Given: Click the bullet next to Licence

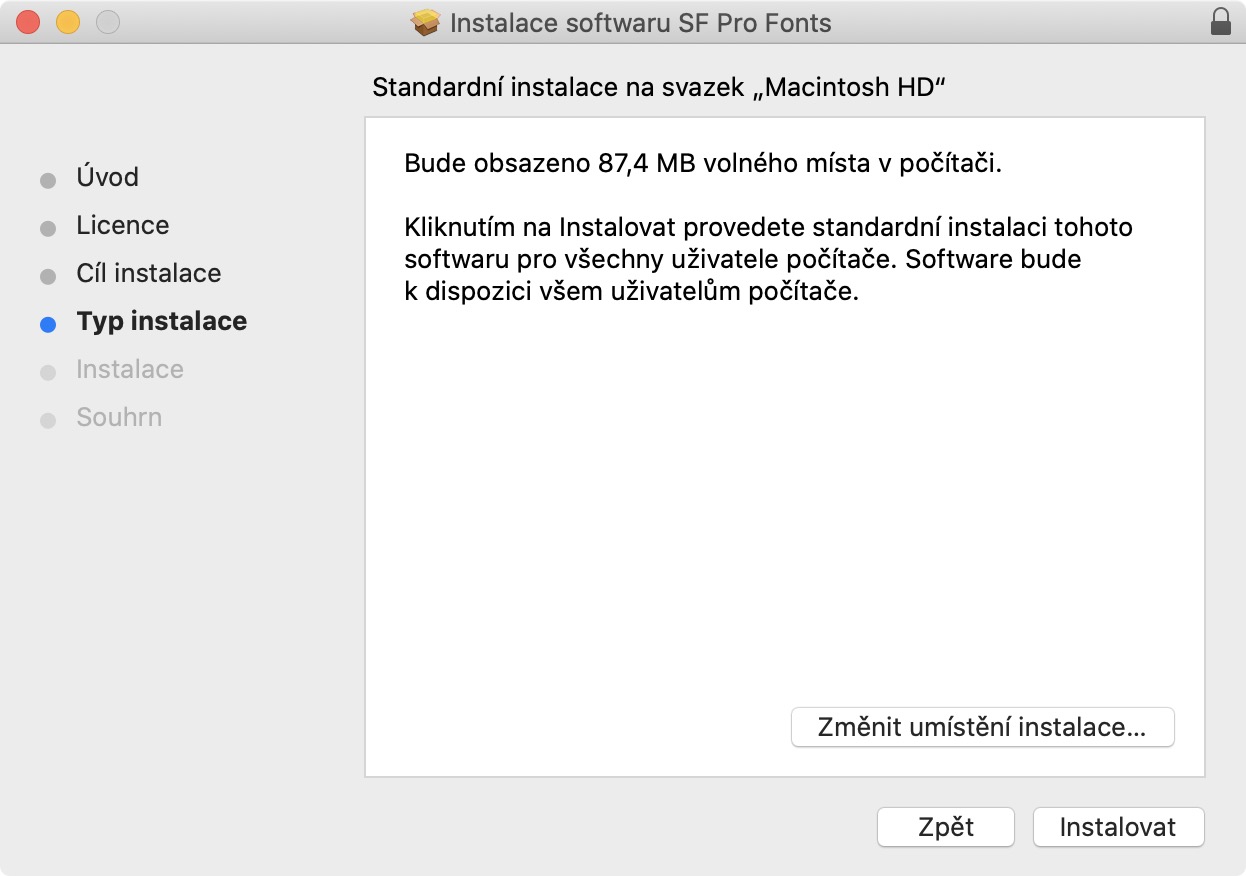Looking at the screenshot, I should [x=48, y=228].
